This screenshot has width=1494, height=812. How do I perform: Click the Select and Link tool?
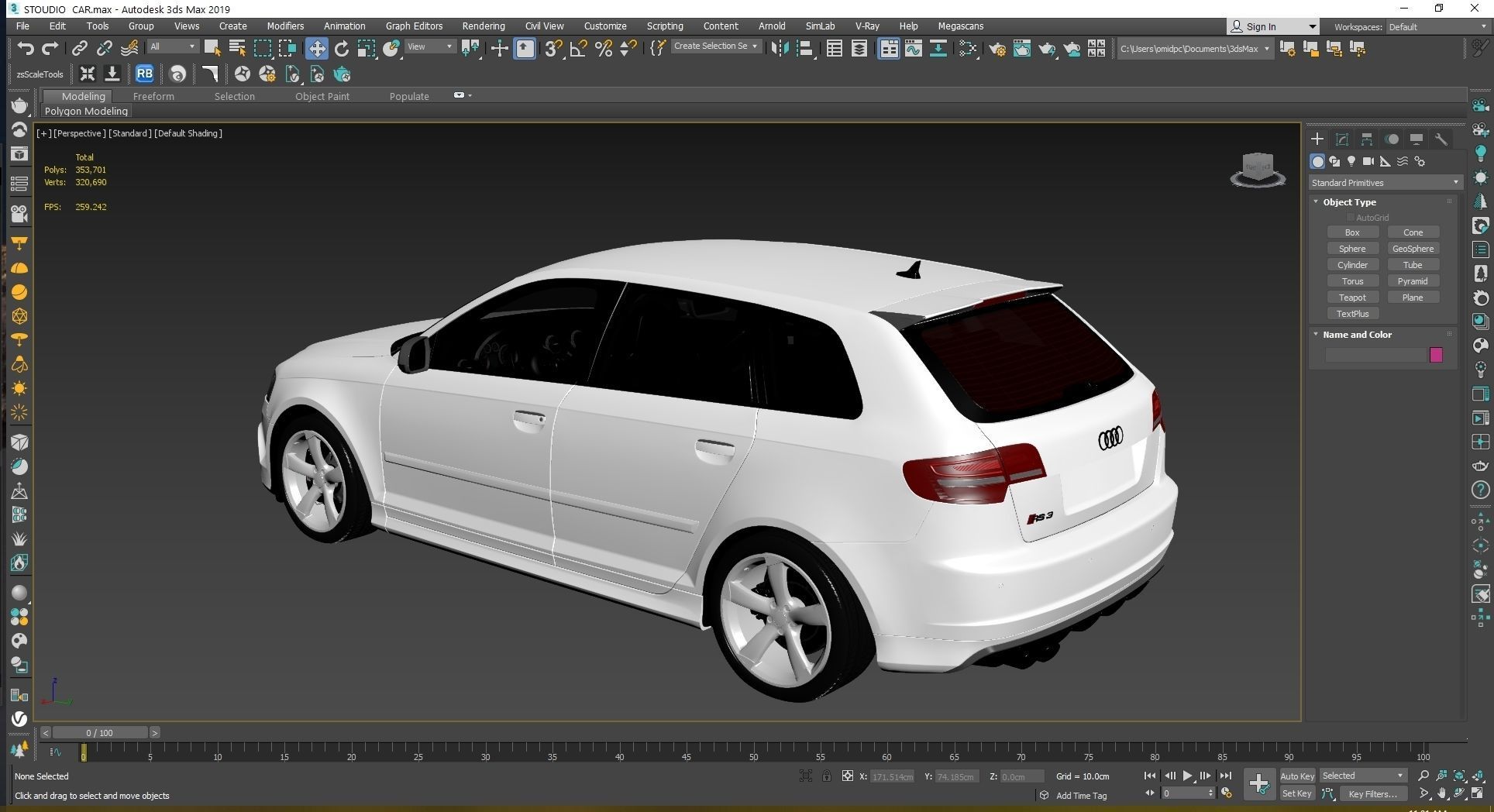79,49
